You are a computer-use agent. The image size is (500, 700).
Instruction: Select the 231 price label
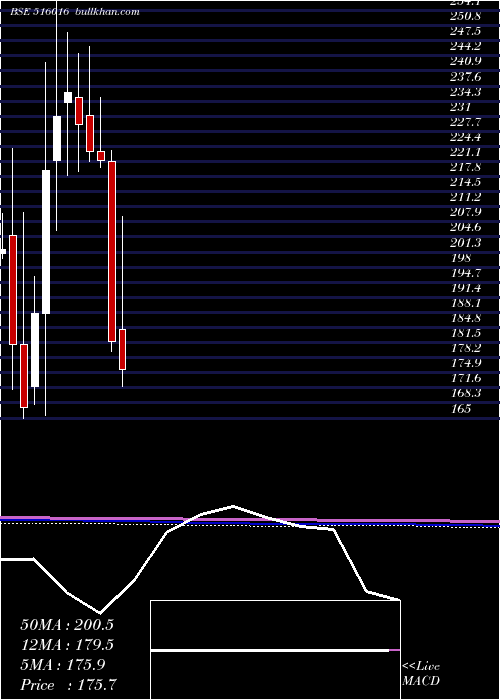[x=461, y=107]
